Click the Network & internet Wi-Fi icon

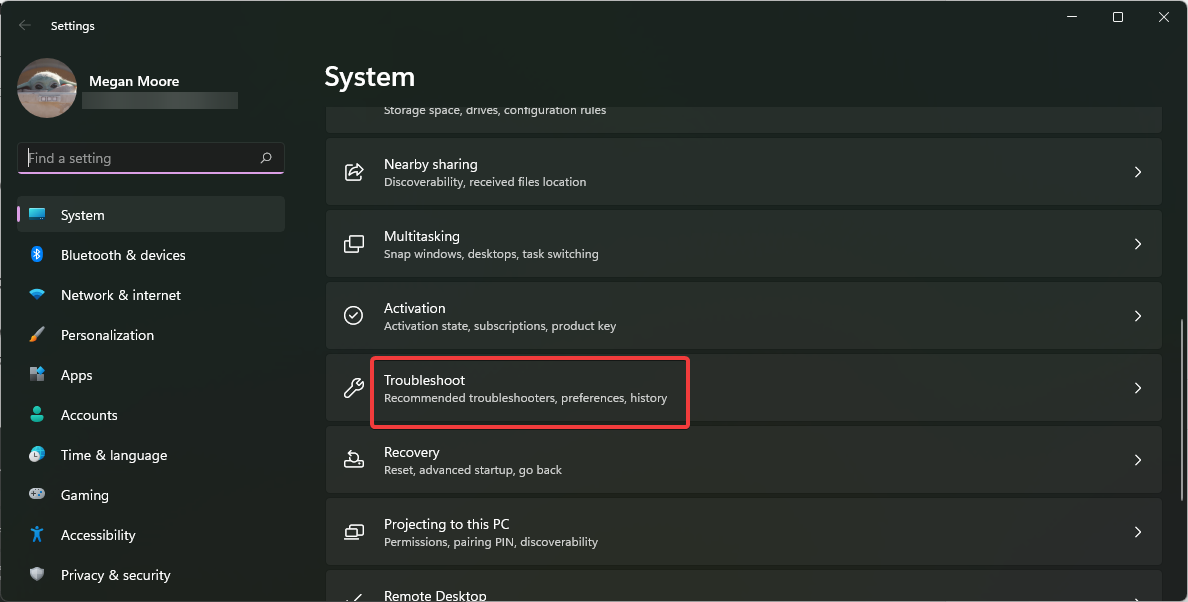(x=37, y=295)
